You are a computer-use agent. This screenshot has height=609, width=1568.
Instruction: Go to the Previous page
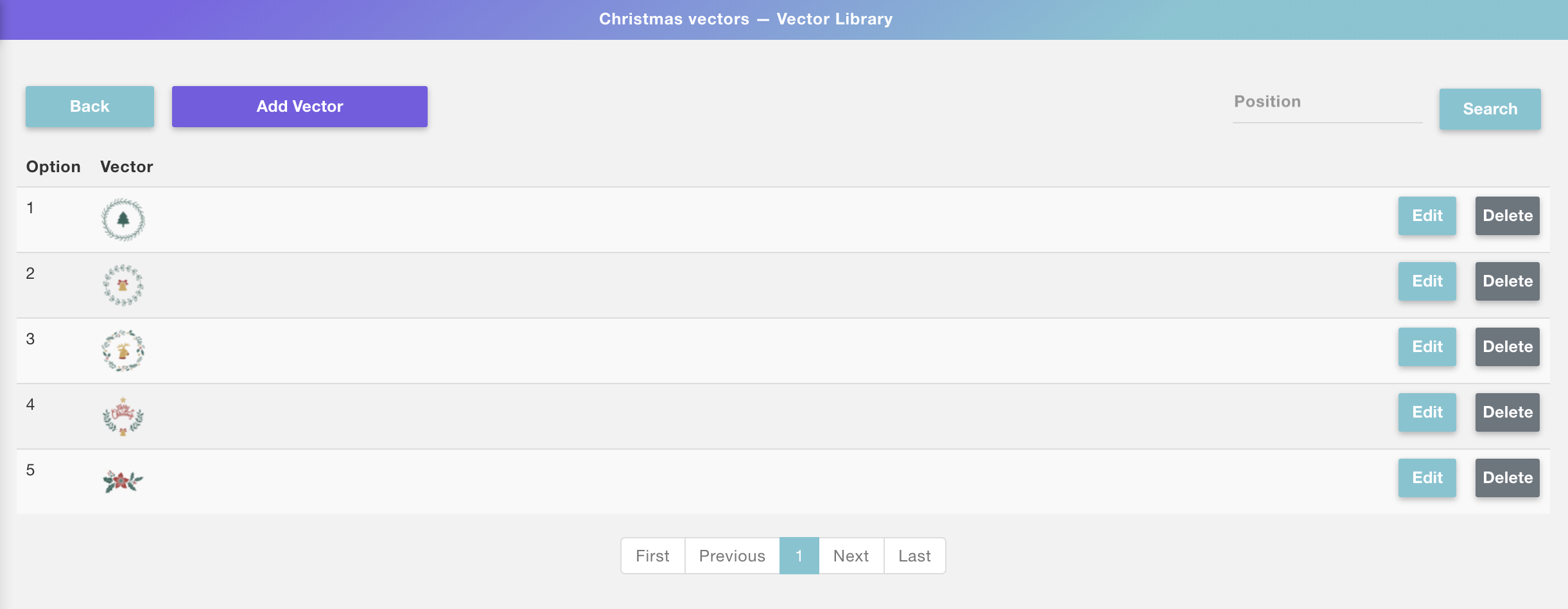click(x=732, y=556)
